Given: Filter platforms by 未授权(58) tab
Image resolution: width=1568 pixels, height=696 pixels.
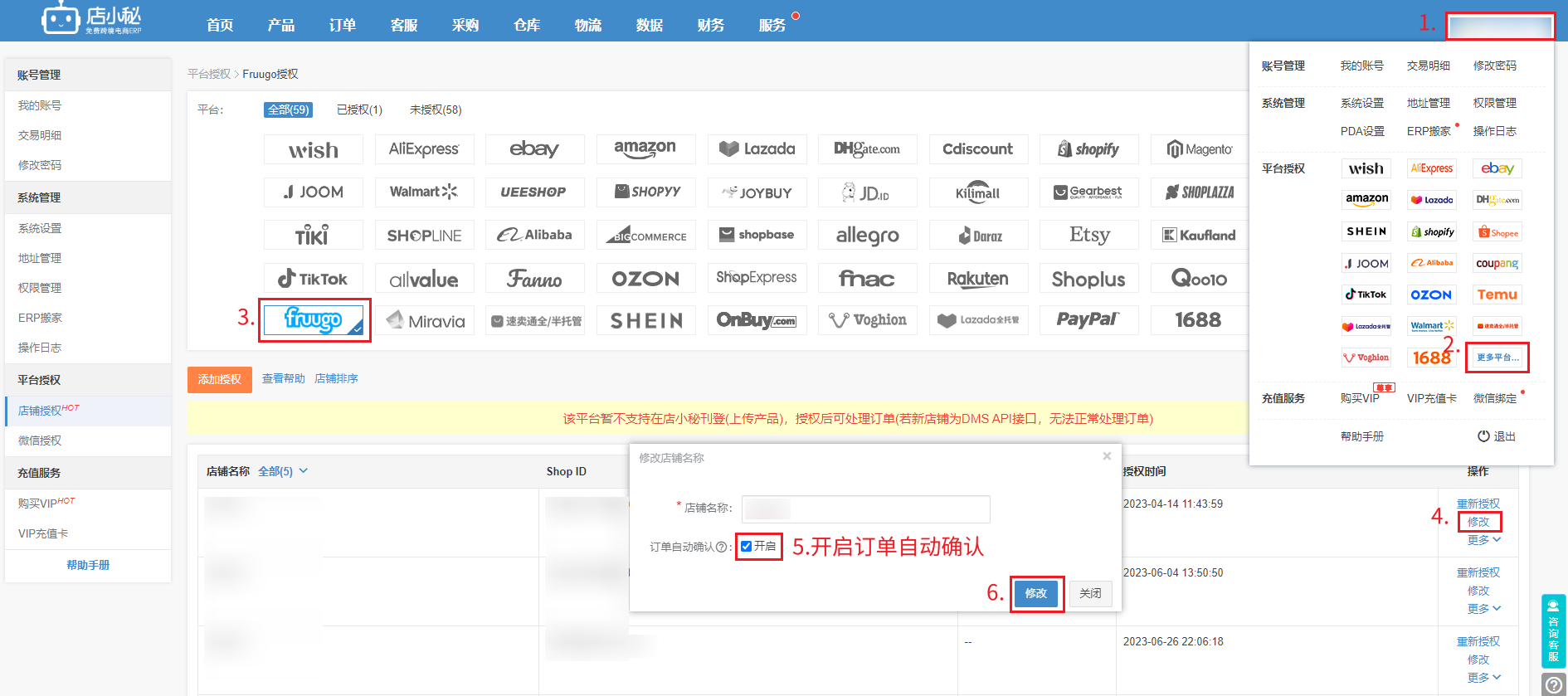Looking at the screenshot, I should [436, 110].
